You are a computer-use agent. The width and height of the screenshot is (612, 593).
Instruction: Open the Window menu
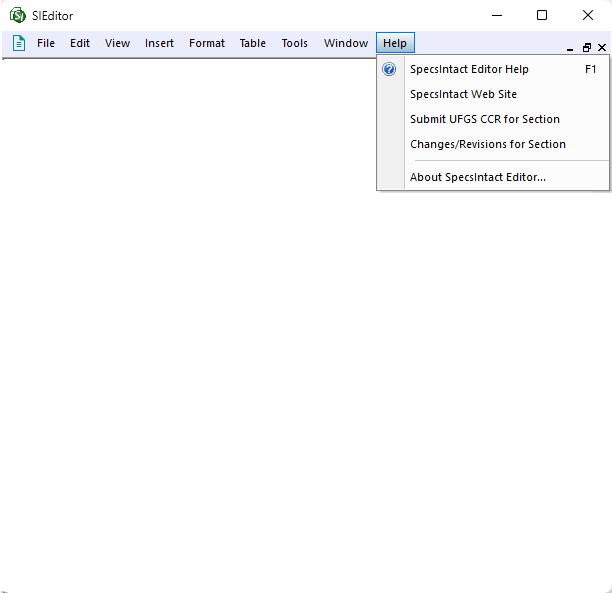[x=345, y=43]
